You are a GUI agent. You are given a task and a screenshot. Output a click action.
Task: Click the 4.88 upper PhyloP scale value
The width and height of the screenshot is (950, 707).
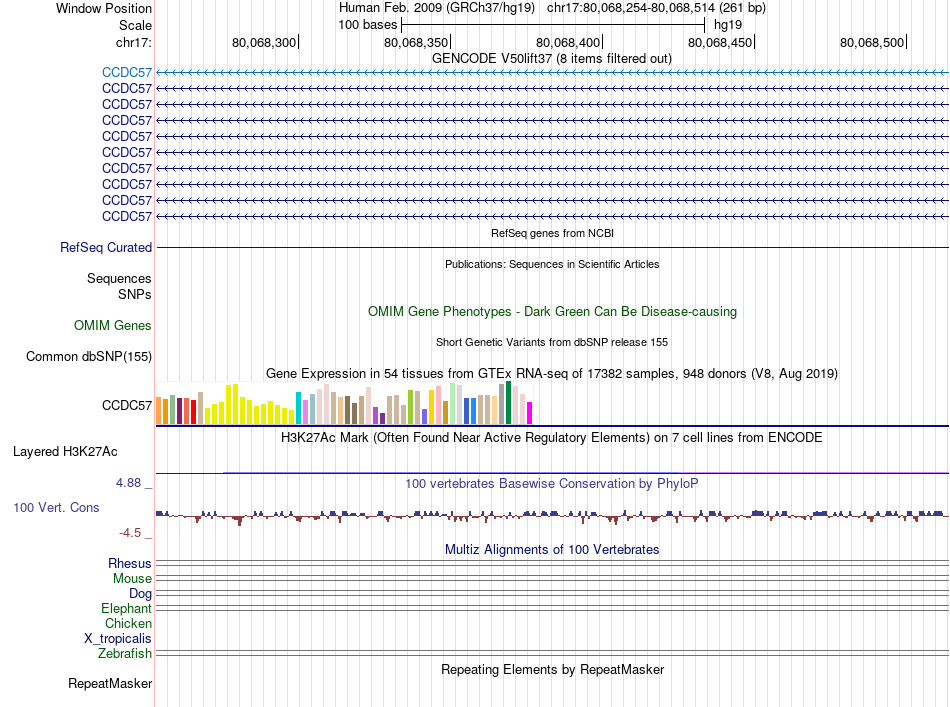pyautogui.click(x=128, y=483)
